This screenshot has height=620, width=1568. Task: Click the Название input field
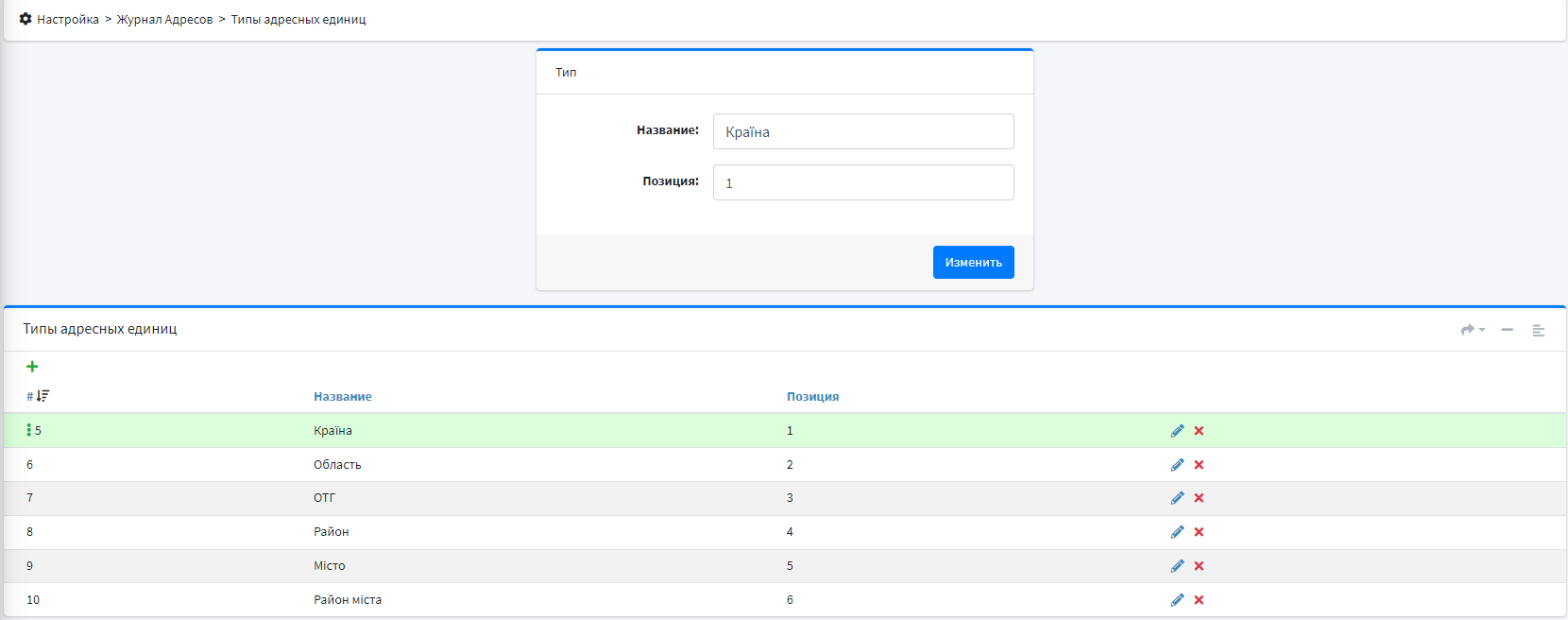tap(862, 131)
